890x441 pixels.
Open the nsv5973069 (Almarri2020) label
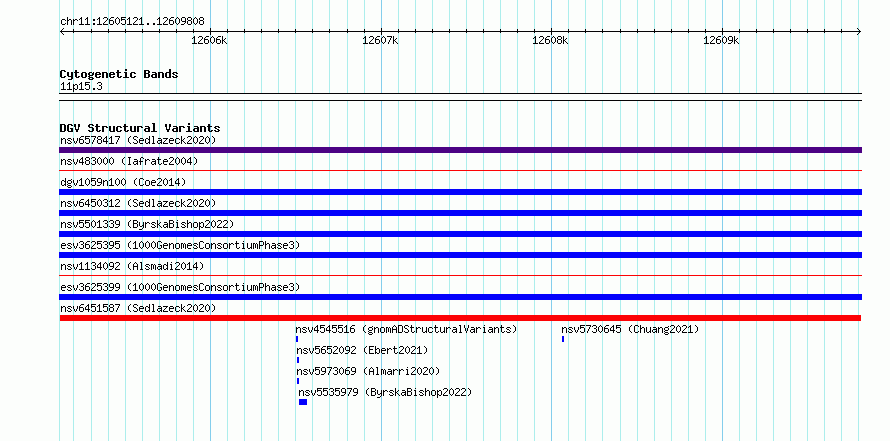(x=368, y=371)
